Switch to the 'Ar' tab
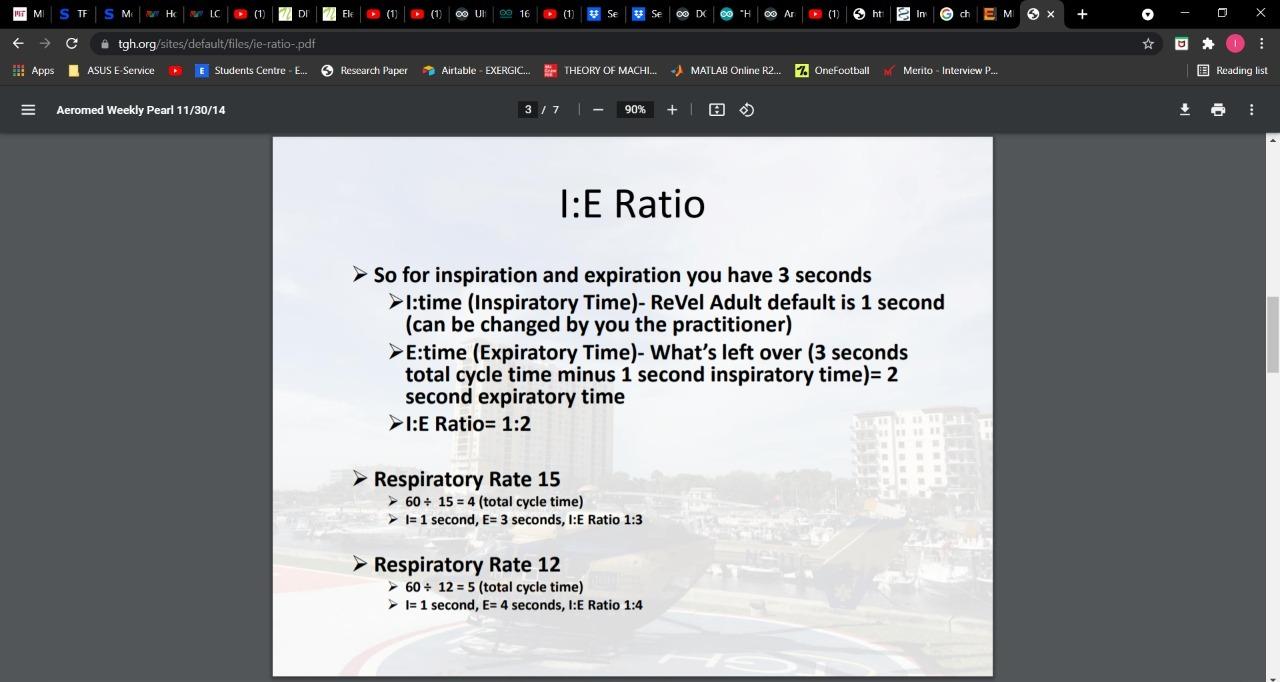The height and width of the screenshot is (682, 1280). coord(778,14)
